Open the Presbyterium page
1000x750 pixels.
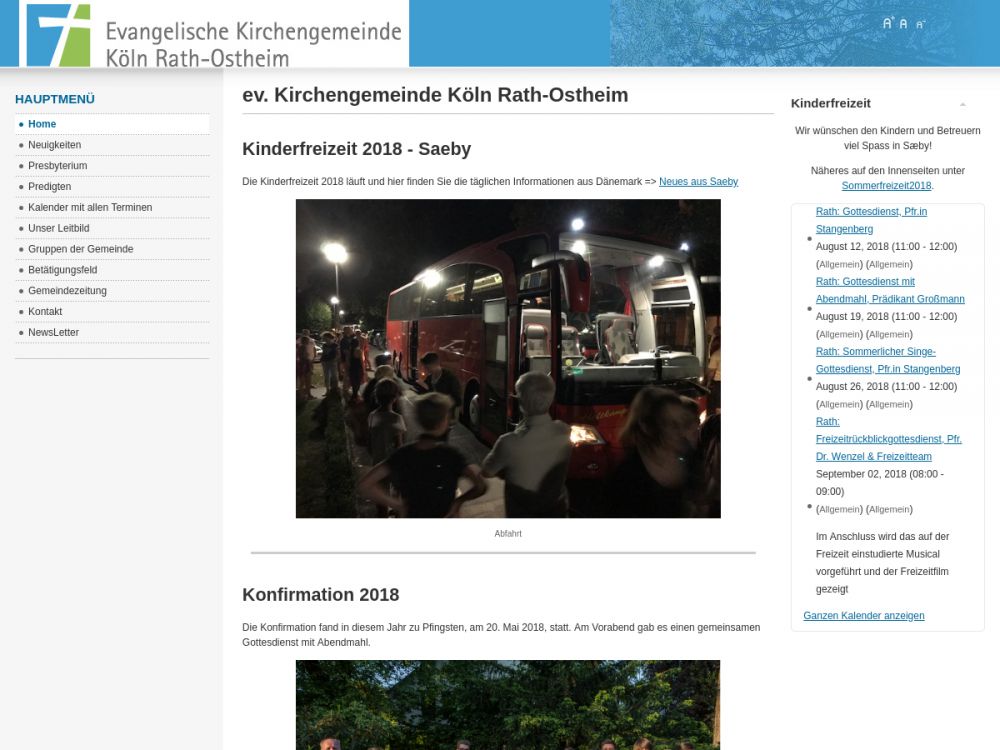point(57,166)
